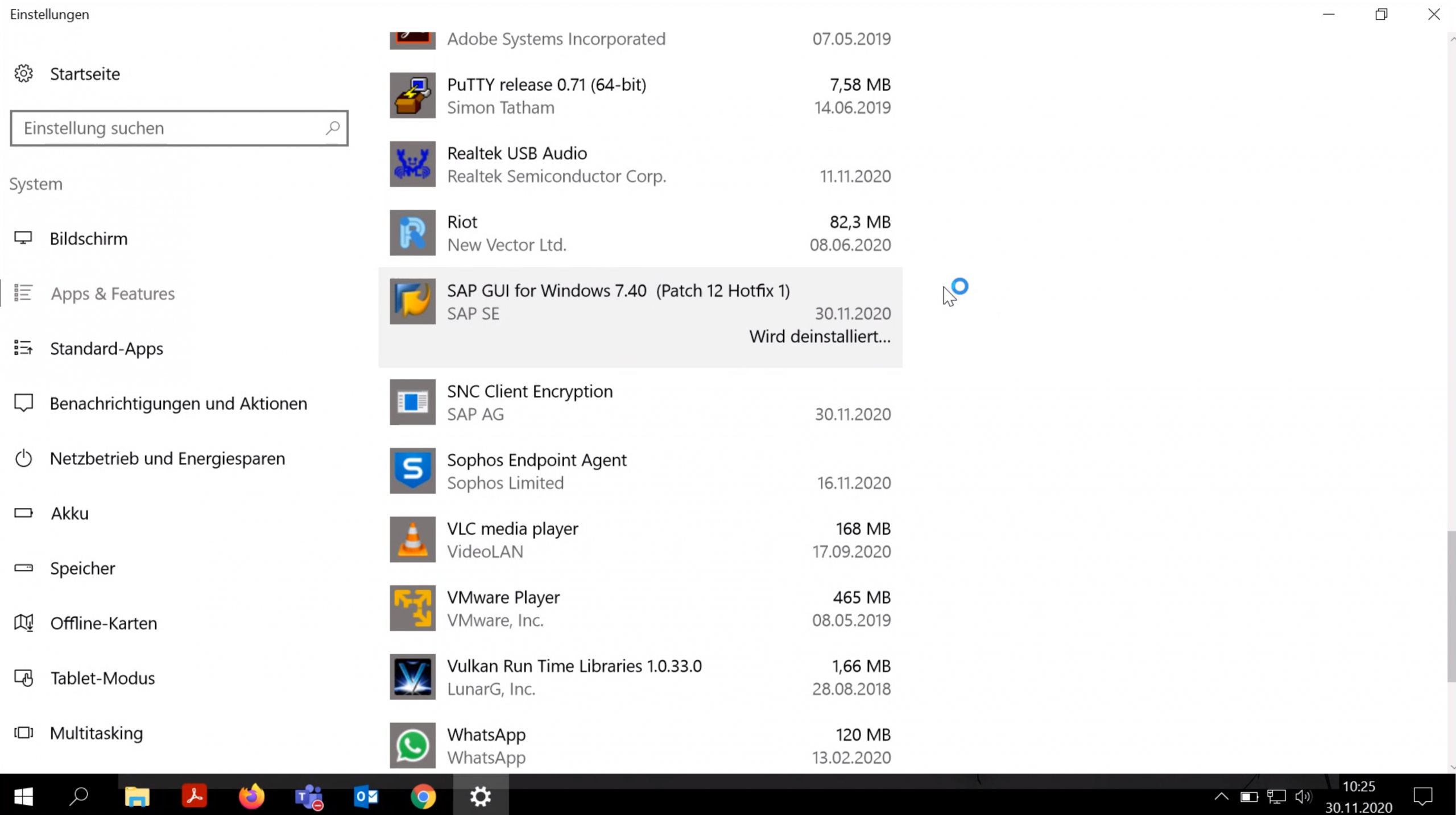Screen dimensions: 1456x815
Task: Click the tray network icon
Action: (x=1276, y=797)
